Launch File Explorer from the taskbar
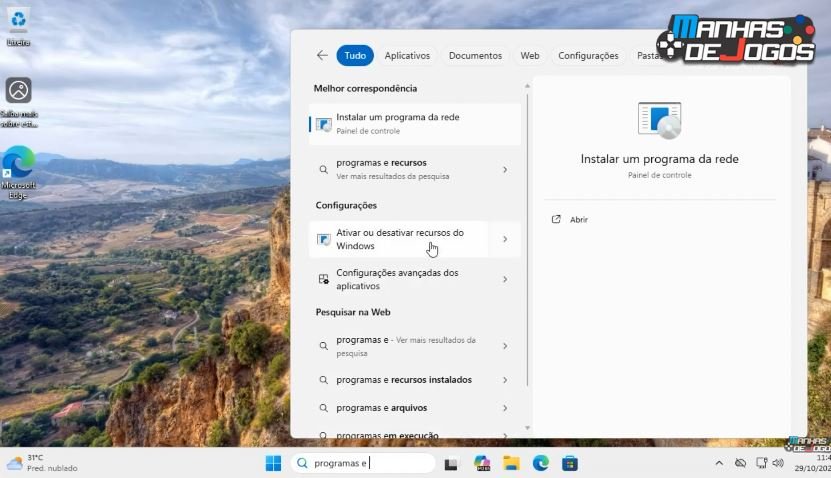831x478 pixels. click(511, 463)
